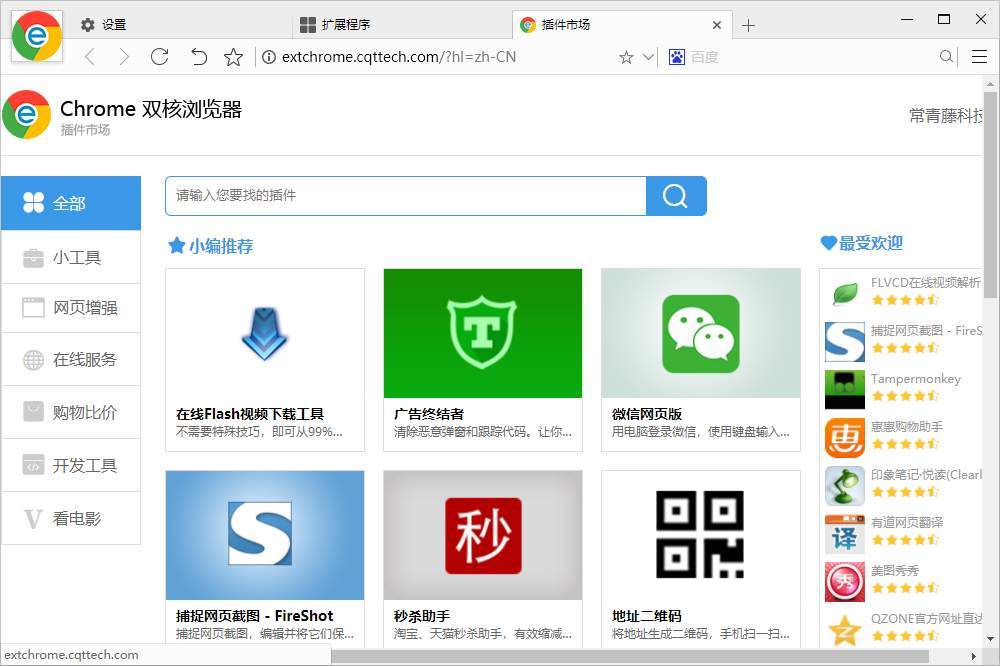Click the FLVCD green leaf icon
This screenshot has height=666, width=1000.
[x=844, y=293]
